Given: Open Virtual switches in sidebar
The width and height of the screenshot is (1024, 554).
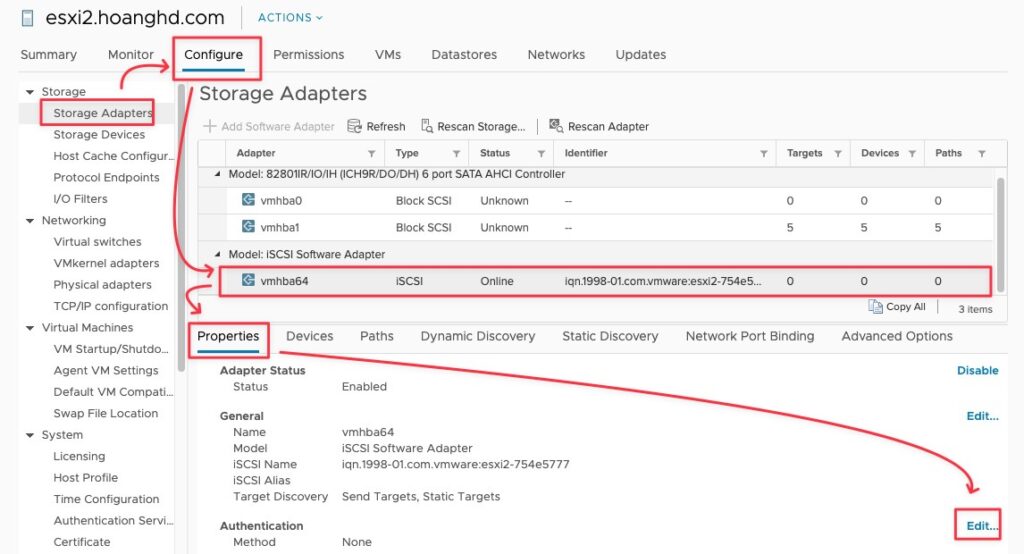Looking at the screenshot, I should coord(97,242).
